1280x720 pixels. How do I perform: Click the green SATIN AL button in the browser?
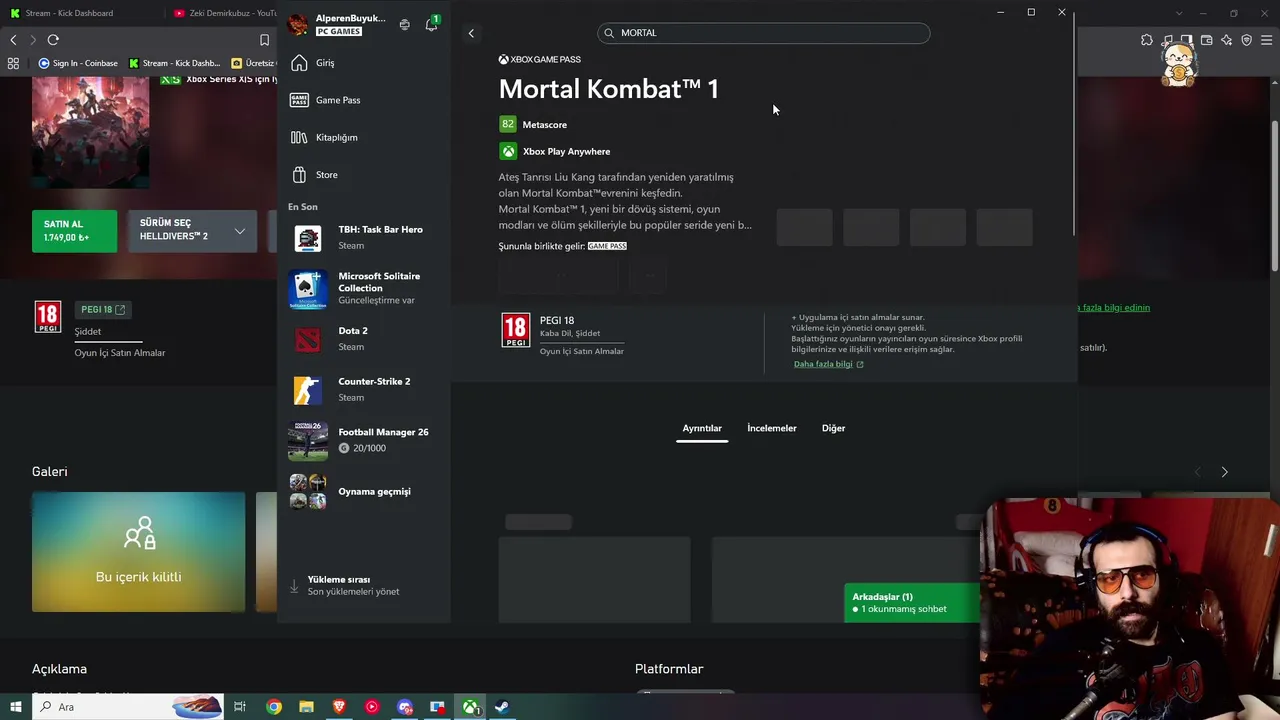[74, 231]
